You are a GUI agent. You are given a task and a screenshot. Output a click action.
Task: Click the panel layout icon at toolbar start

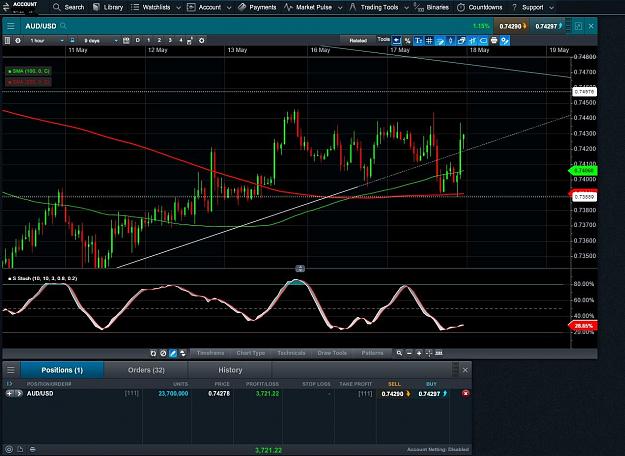7,40
